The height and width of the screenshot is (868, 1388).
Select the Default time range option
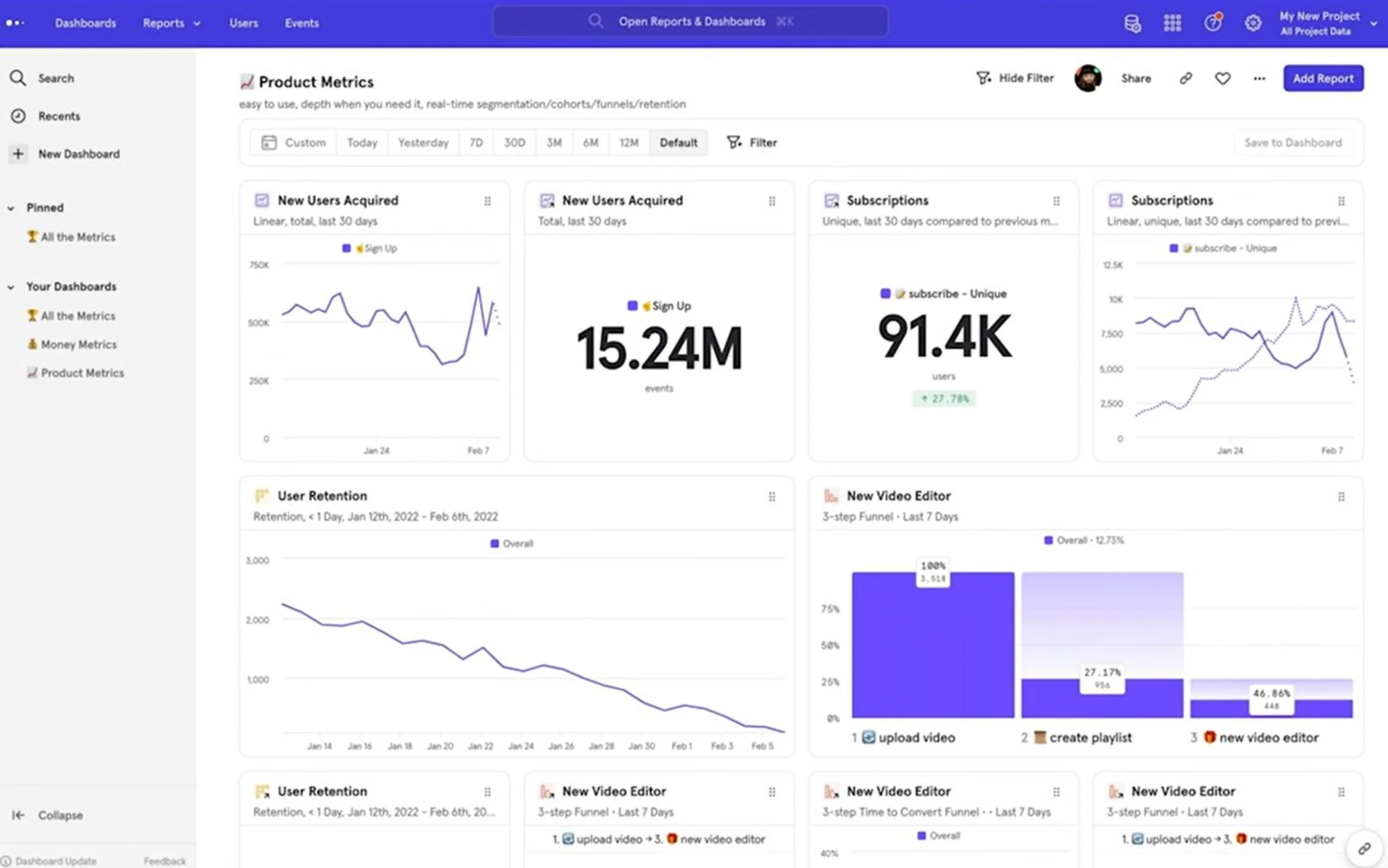(678, 142)
